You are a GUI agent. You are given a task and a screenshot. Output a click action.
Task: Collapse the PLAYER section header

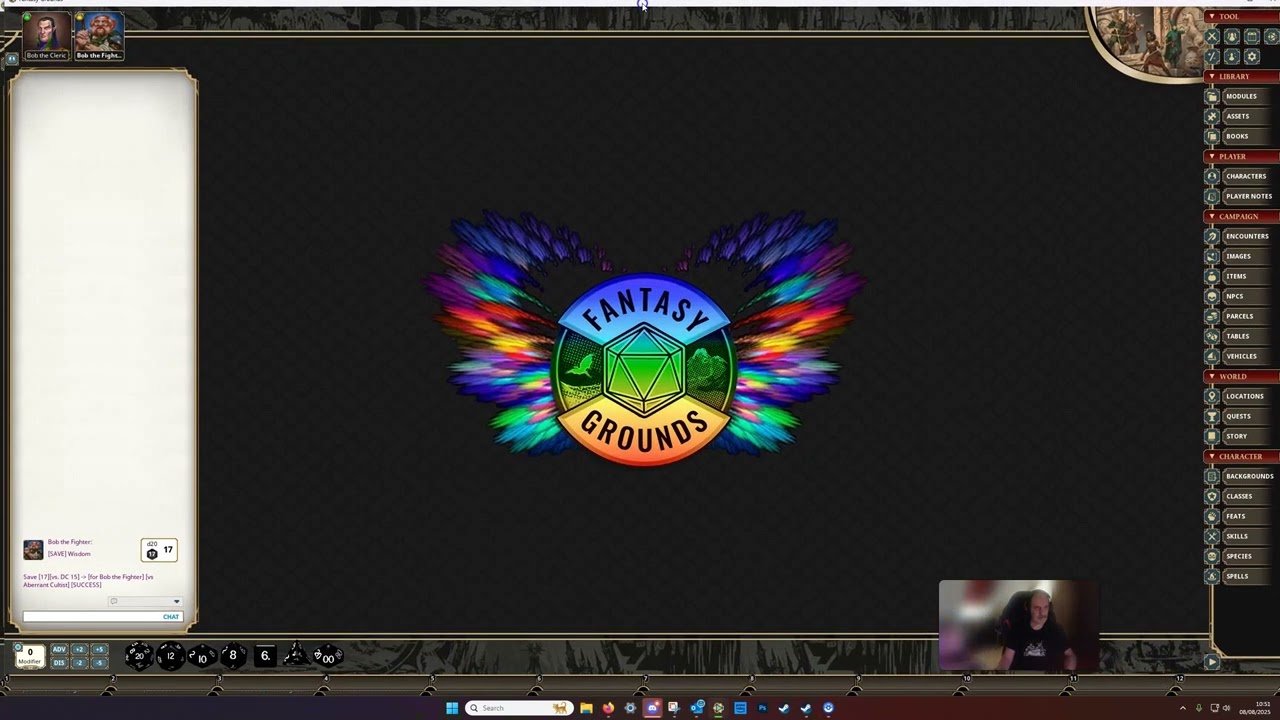tap(1241, 156)
